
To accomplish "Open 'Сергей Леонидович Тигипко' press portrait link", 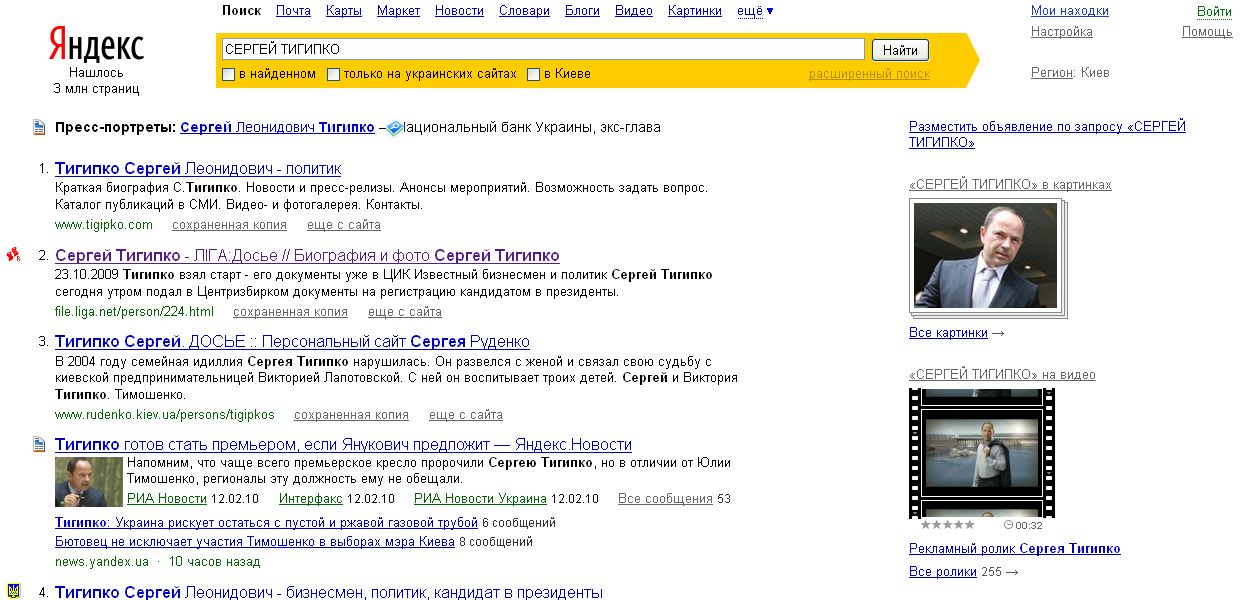I will tap(277, 127).
